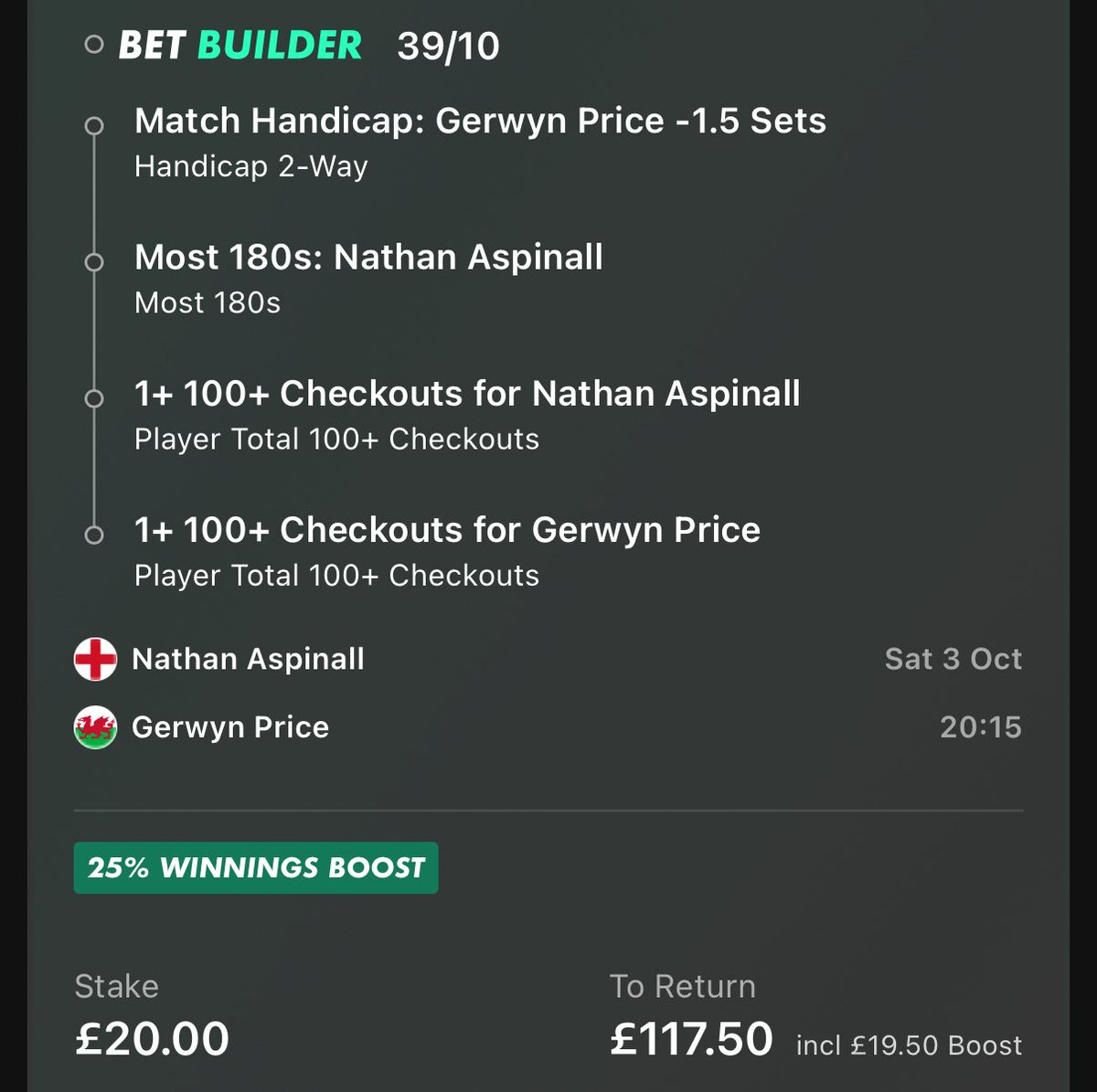Viewport: 1097px width, 1092px height.
Task: Click the timeline dot for Price 100+ Checkouts
Action: pyautogui.click(x=93, y=535)
